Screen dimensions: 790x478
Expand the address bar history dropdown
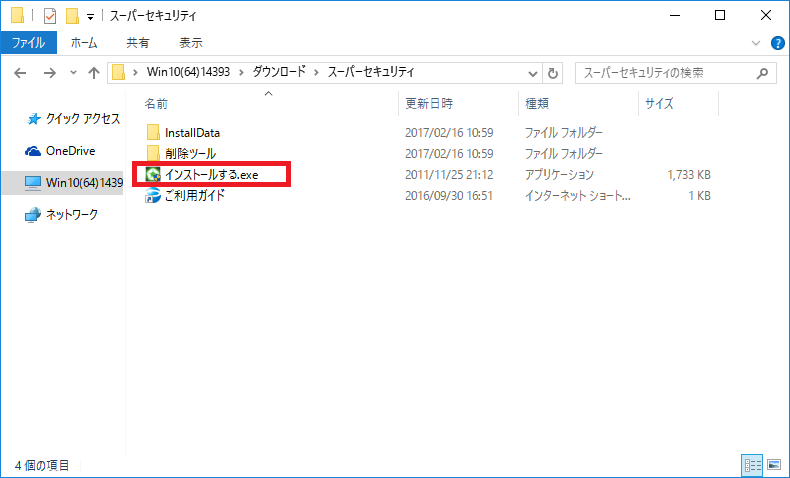pyautogui.click(x=533, y=74)
